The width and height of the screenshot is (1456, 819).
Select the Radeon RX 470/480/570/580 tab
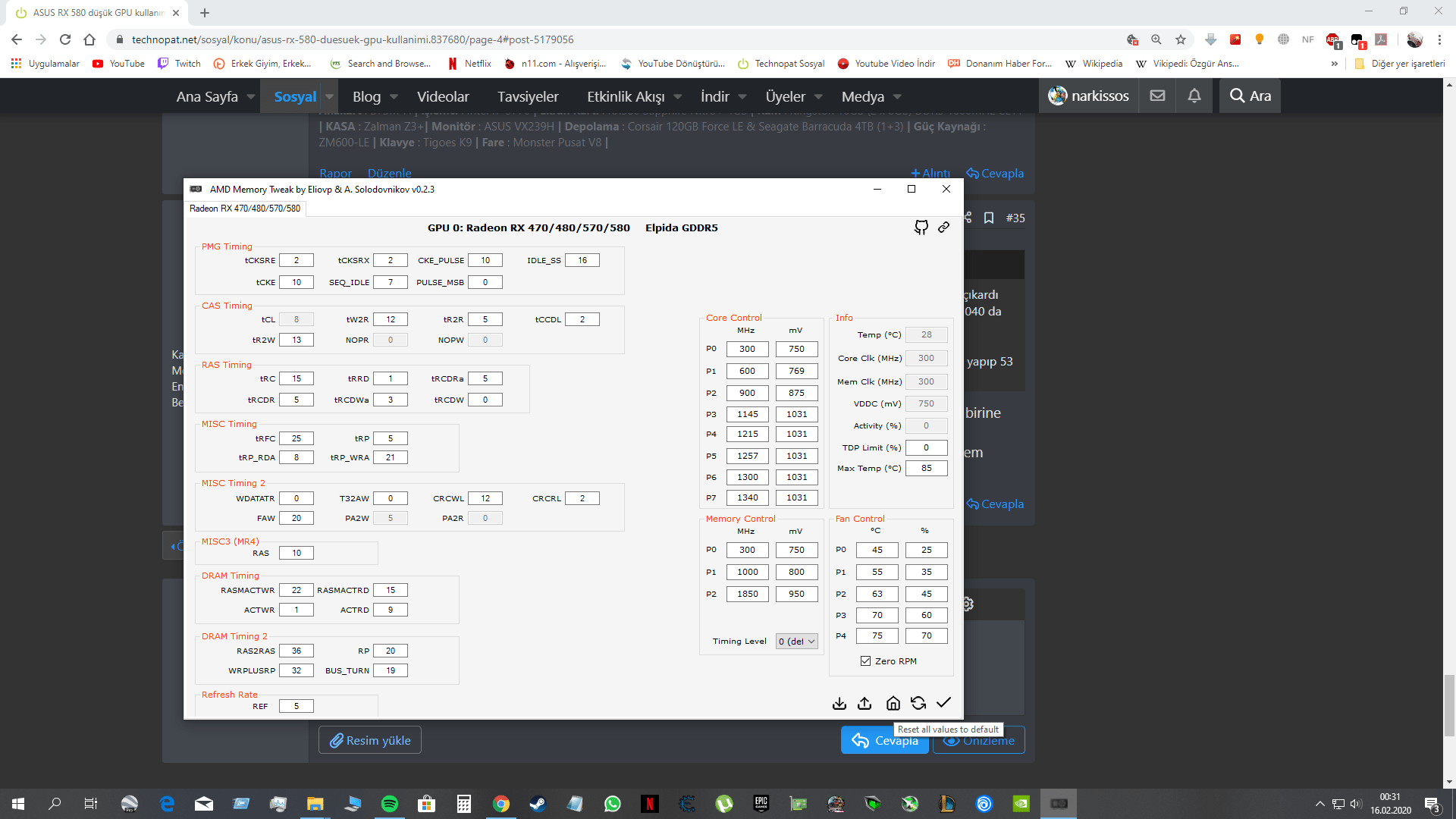coord(245,209)
